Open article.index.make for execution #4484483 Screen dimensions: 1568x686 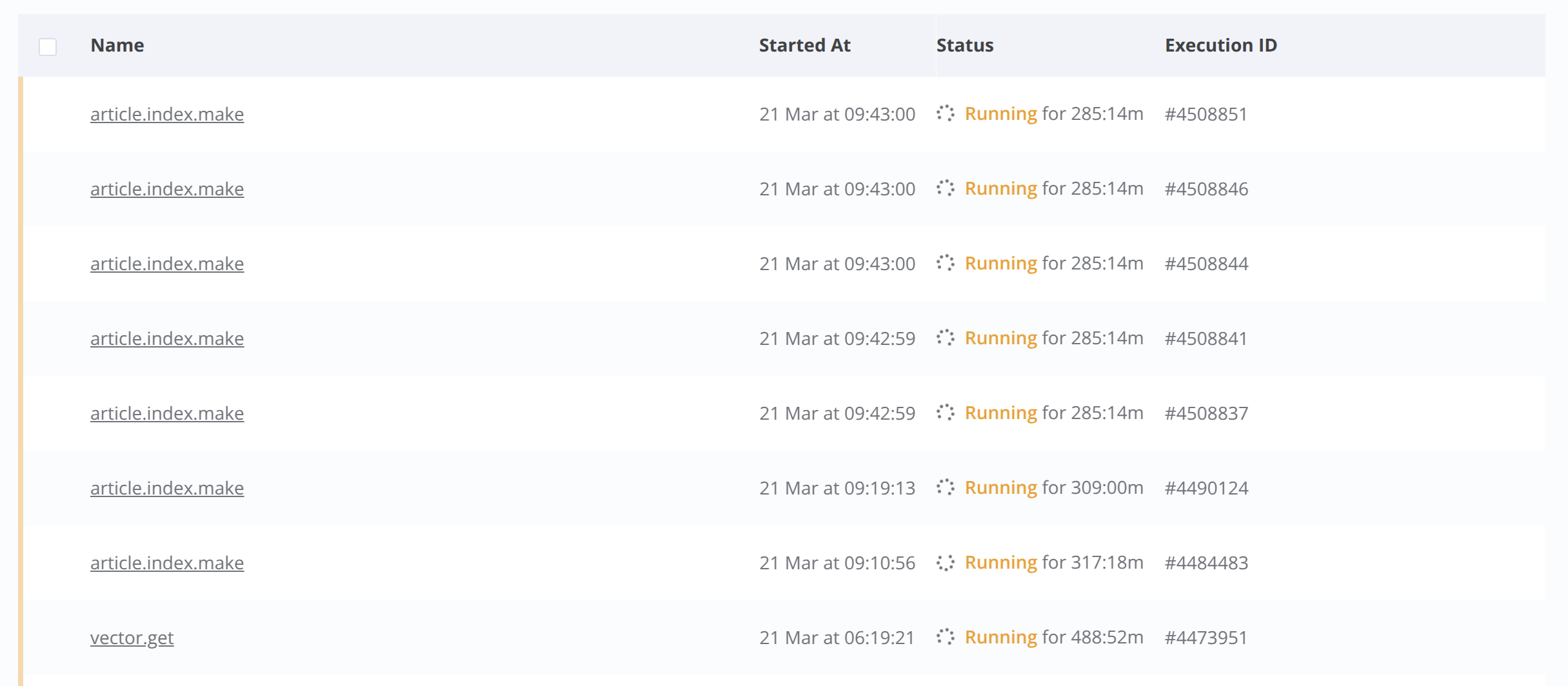167,563
